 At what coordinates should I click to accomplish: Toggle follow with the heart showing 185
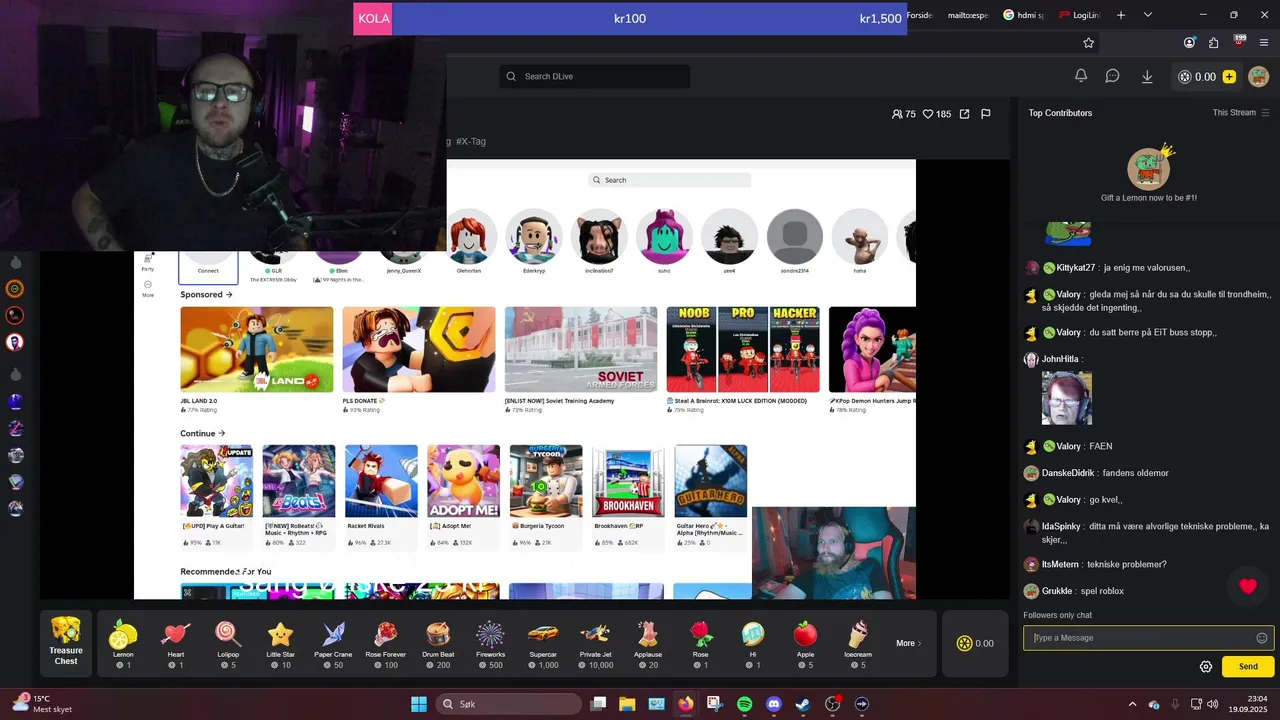(937, 114)
